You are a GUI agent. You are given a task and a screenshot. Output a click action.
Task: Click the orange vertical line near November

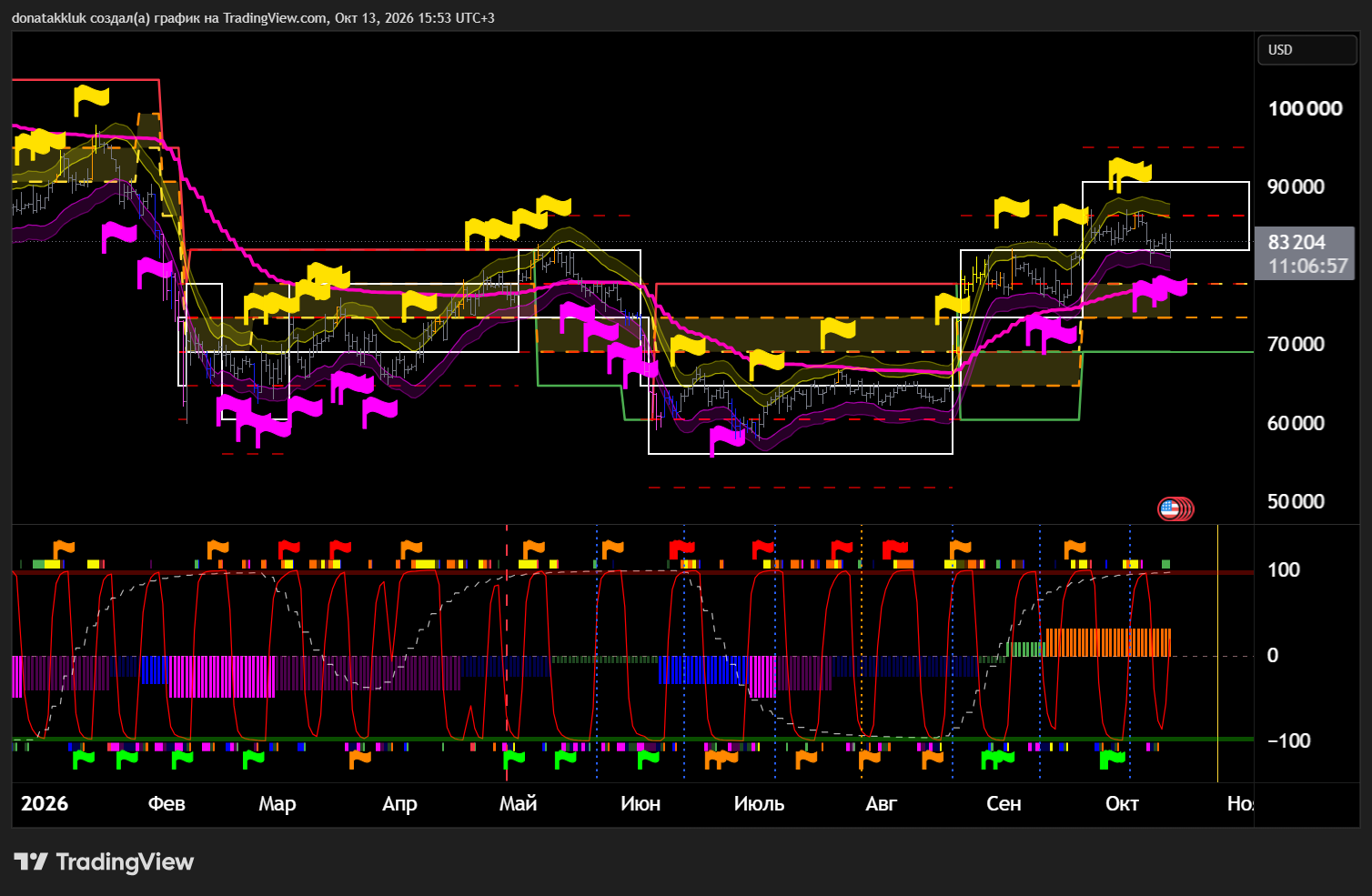coord(1217,653)
